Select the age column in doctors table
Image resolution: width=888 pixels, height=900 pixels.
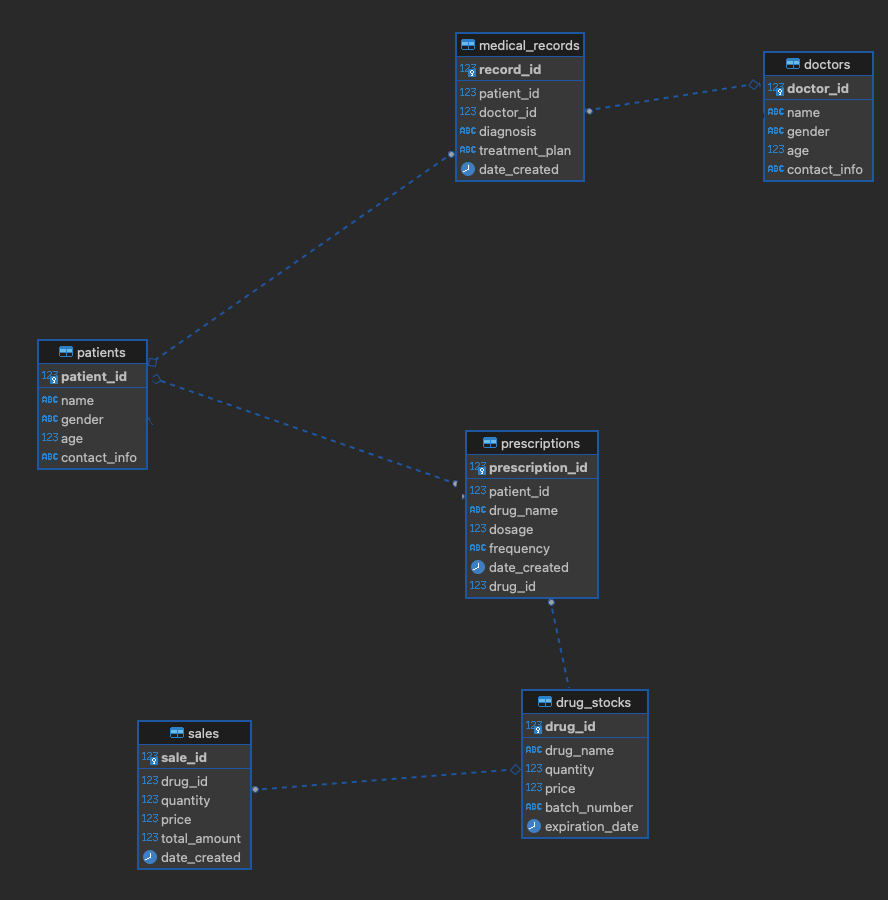click(x=819, y=150)
